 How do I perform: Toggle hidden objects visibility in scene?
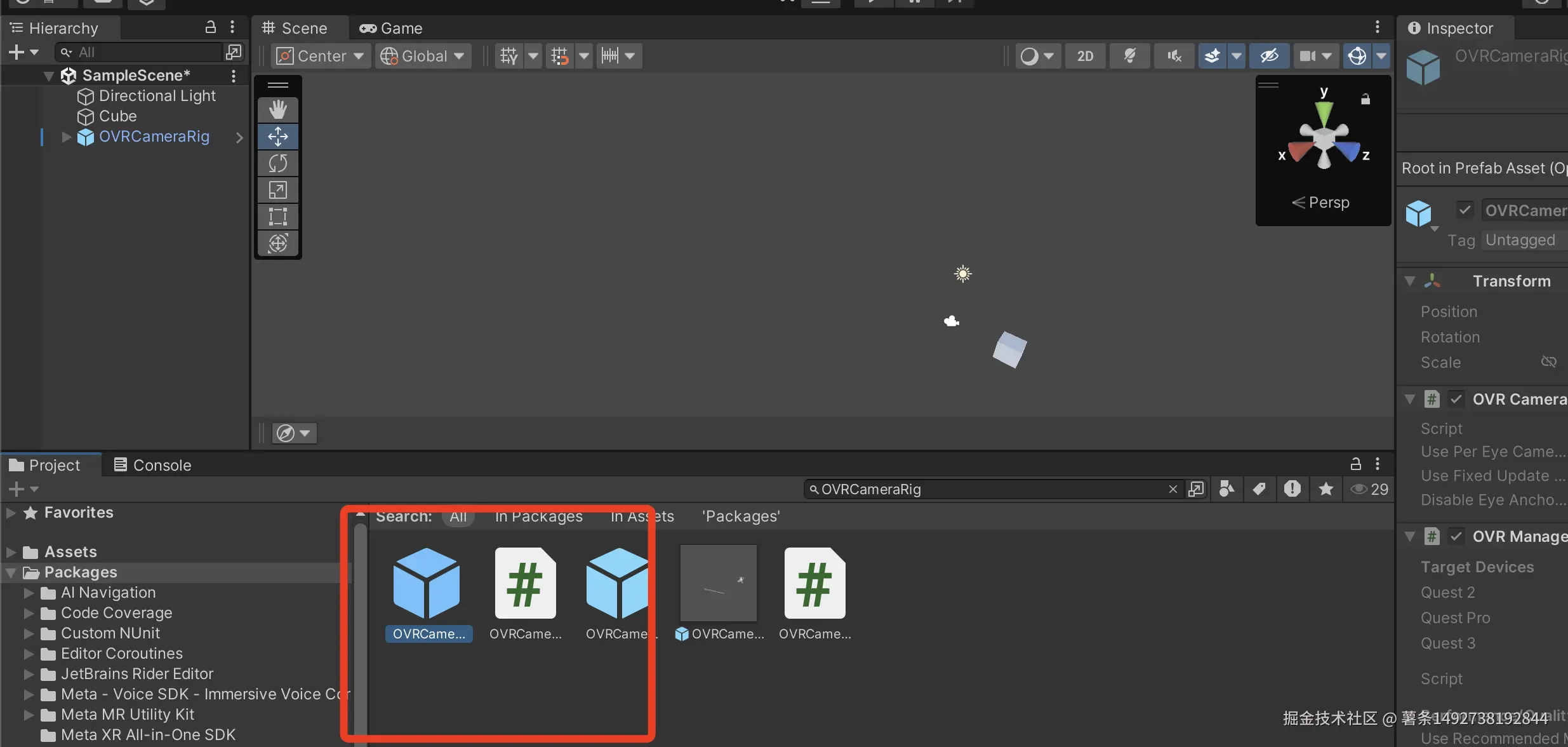point(1269,56)
